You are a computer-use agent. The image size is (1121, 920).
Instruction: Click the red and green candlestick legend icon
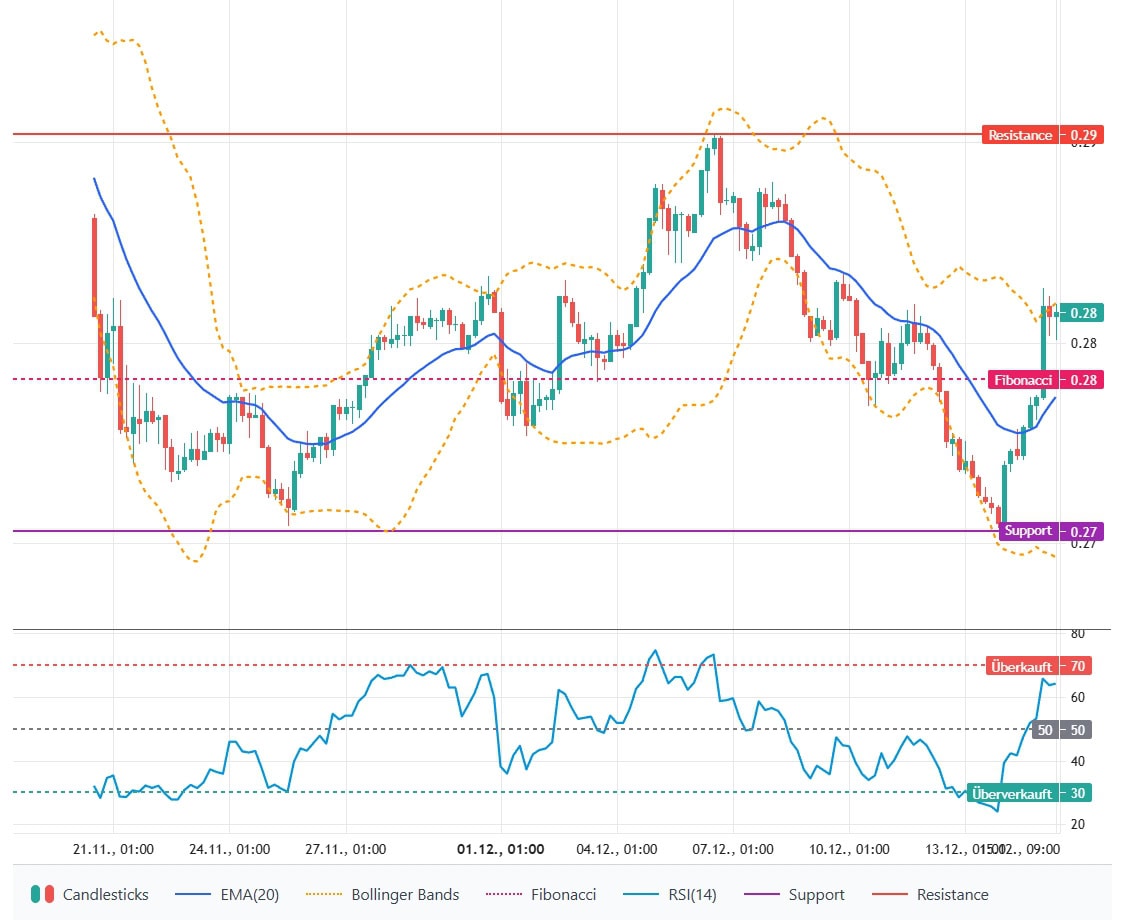(41, 895)
